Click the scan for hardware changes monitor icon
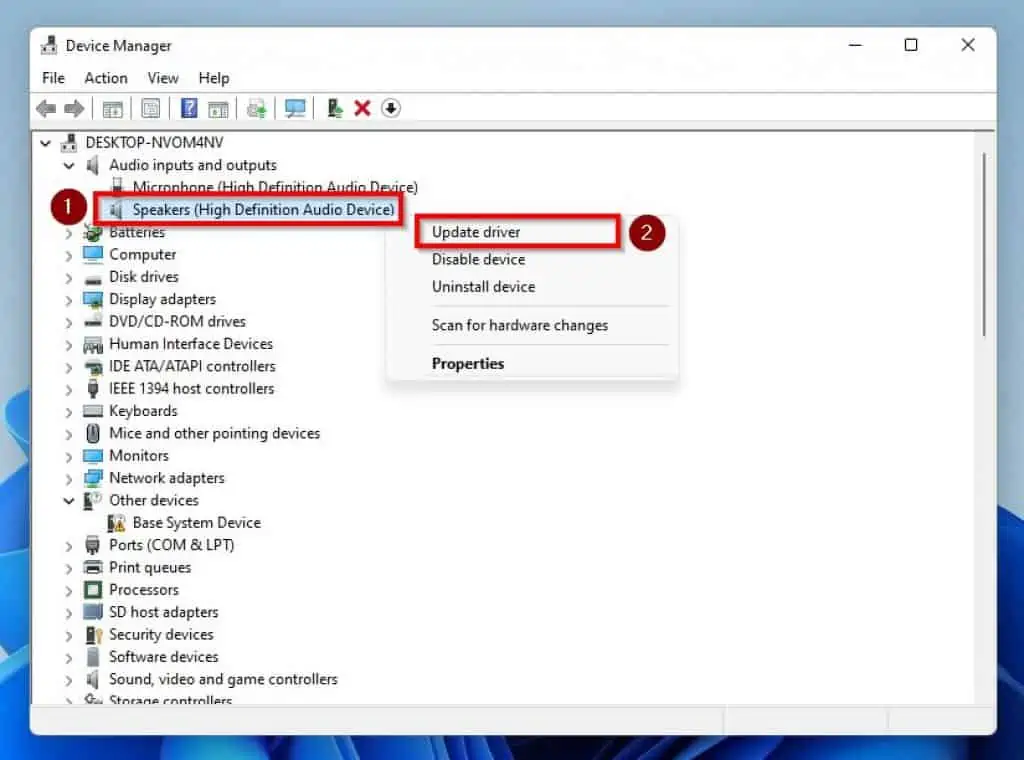Image resolution: width=1024 pixels, height=760 pixels. [295, 108]
